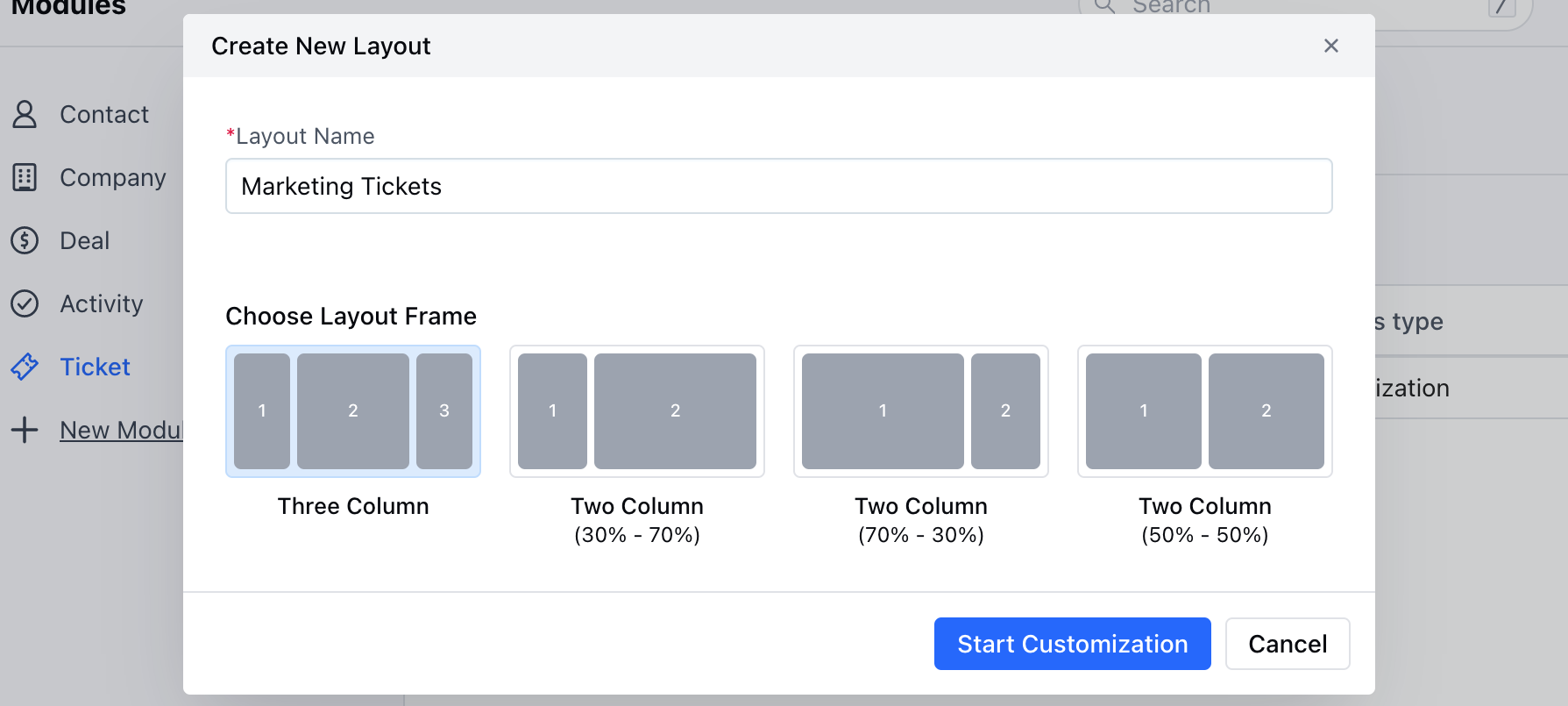Click the Ticket icon in sidebar

click(x=25, y=367)
